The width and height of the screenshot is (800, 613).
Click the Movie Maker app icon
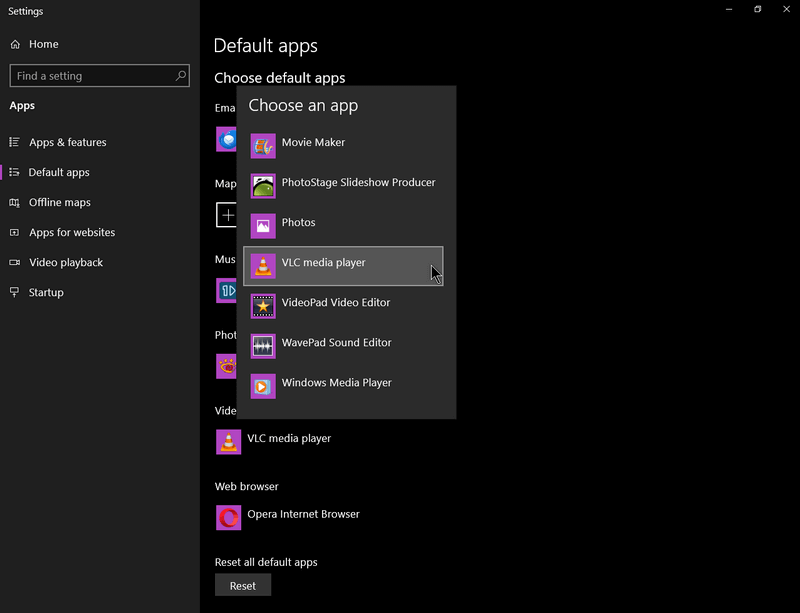(x=263, y=146)
